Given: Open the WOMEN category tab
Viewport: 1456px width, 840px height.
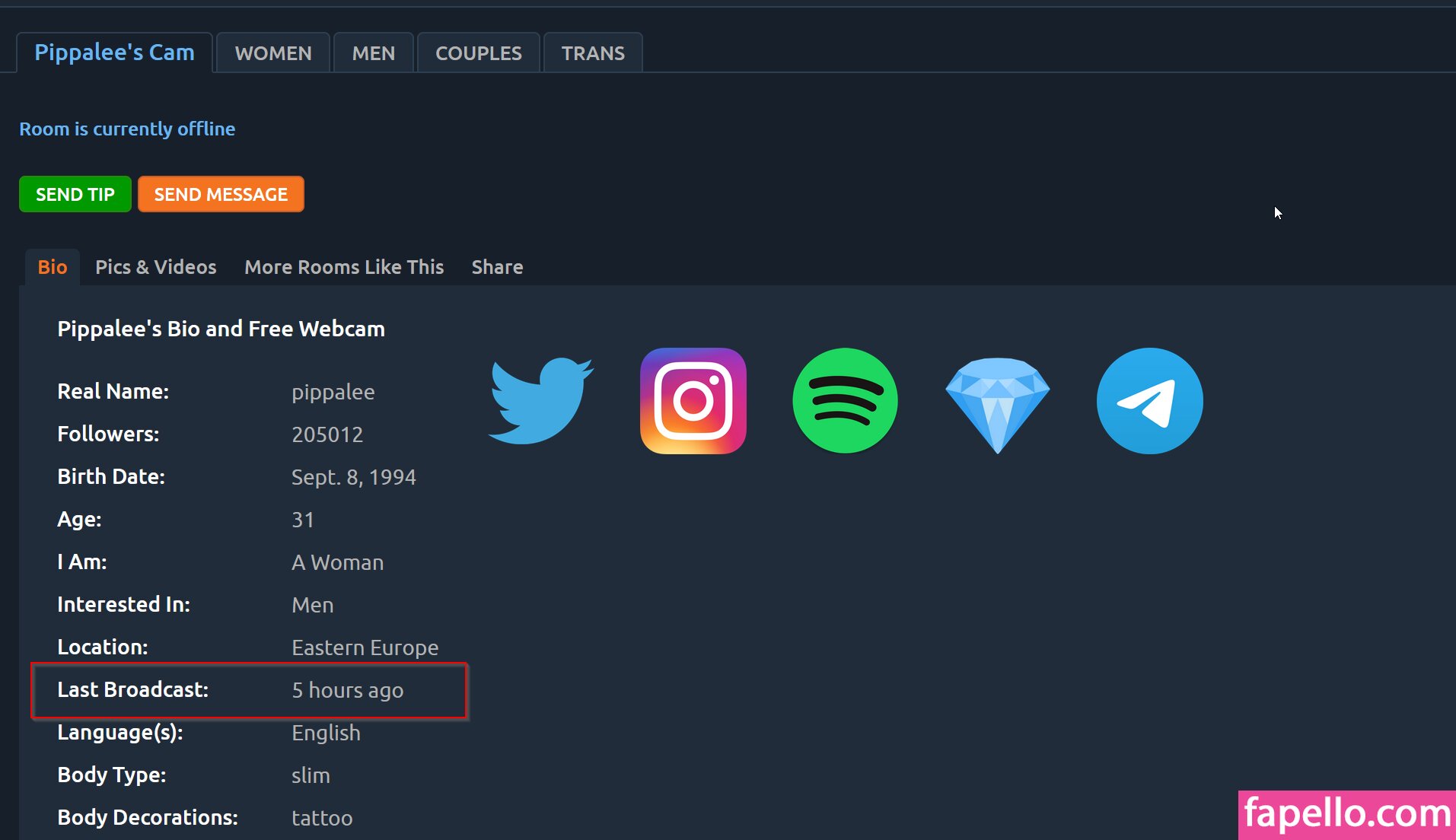Looking at the screenshot, I should pos(273,53).
